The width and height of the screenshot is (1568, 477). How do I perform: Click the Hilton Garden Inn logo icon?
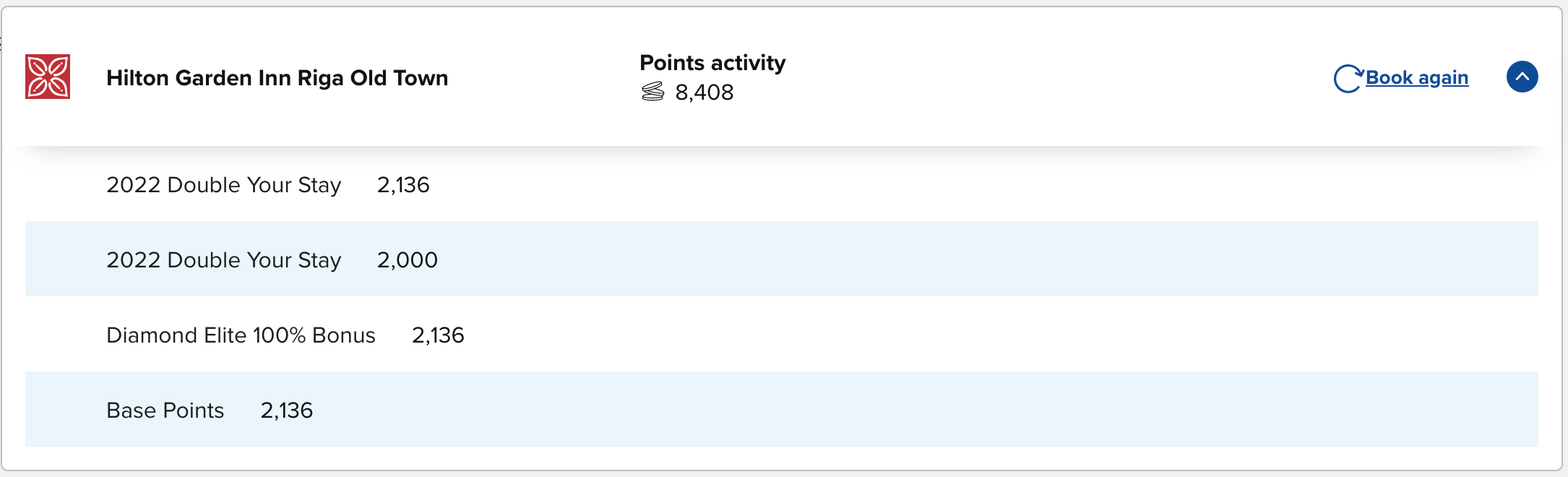(48, 77)
